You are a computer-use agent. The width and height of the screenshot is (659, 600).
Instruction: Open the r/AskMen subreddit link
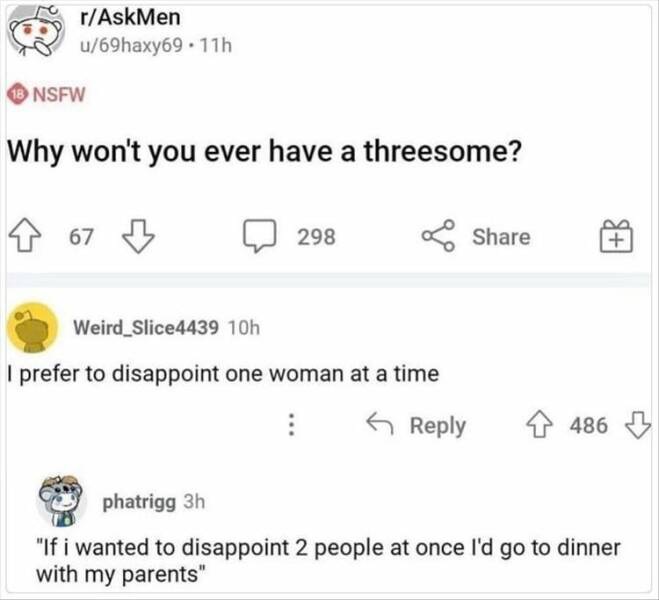coord(130,17)
